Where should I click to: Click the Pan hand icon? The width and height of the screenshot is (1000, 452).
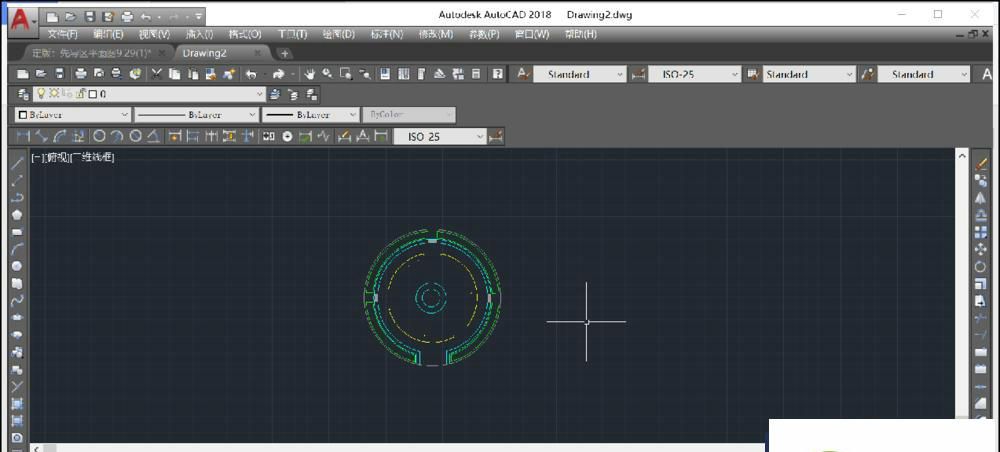pos(309,74)
